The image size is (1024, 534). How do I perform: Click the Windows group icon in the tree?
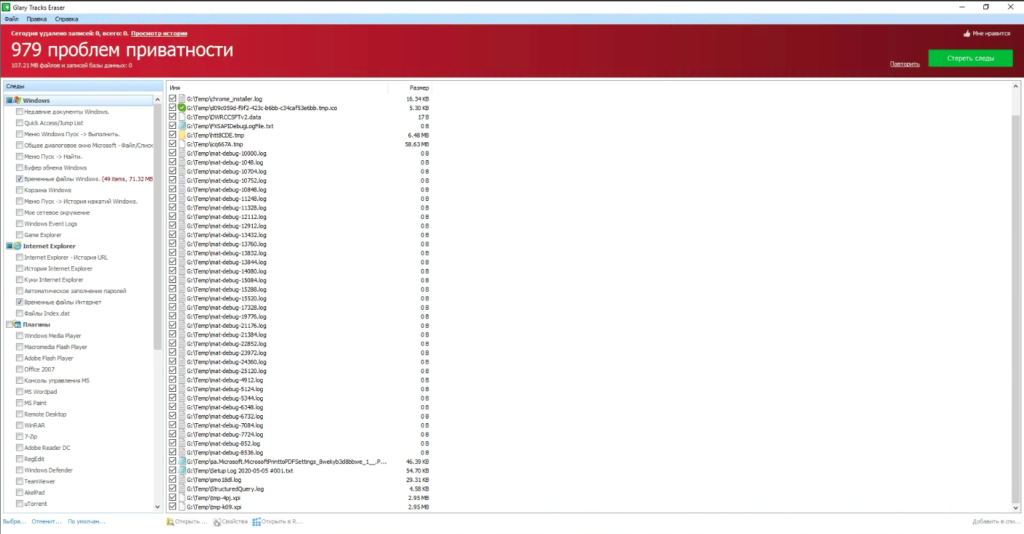pos(17,101)
